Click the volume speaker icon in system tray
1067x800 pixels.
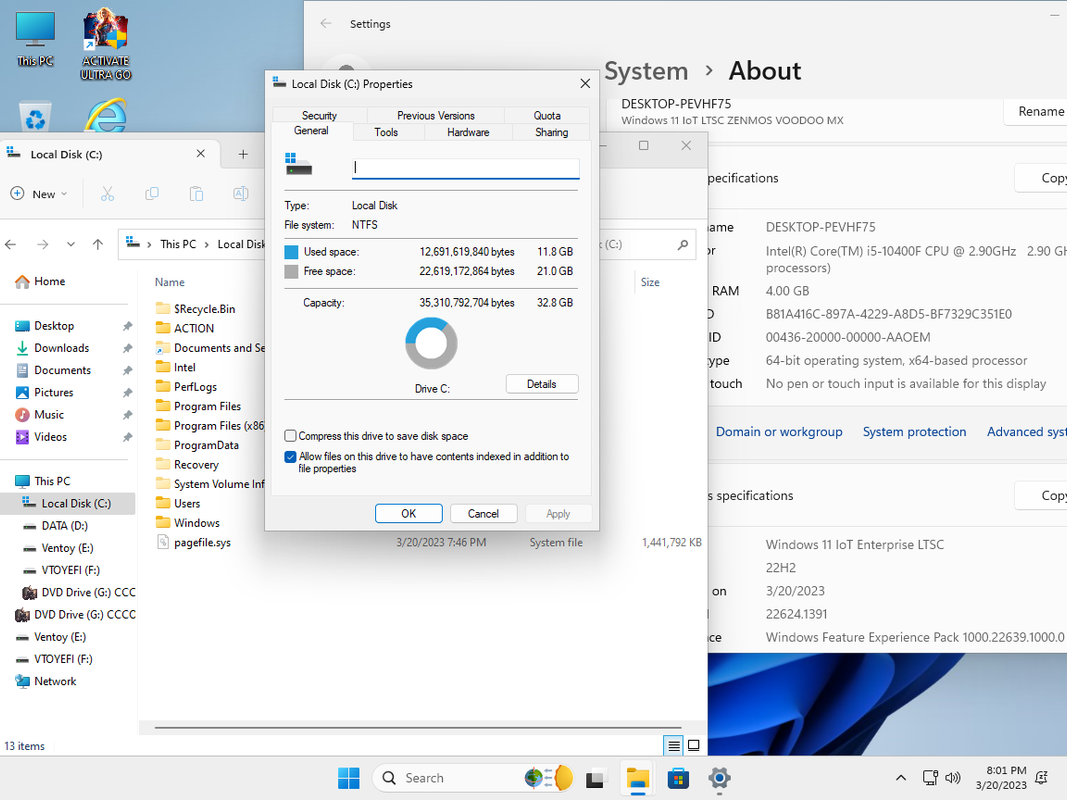coord(953,778)
